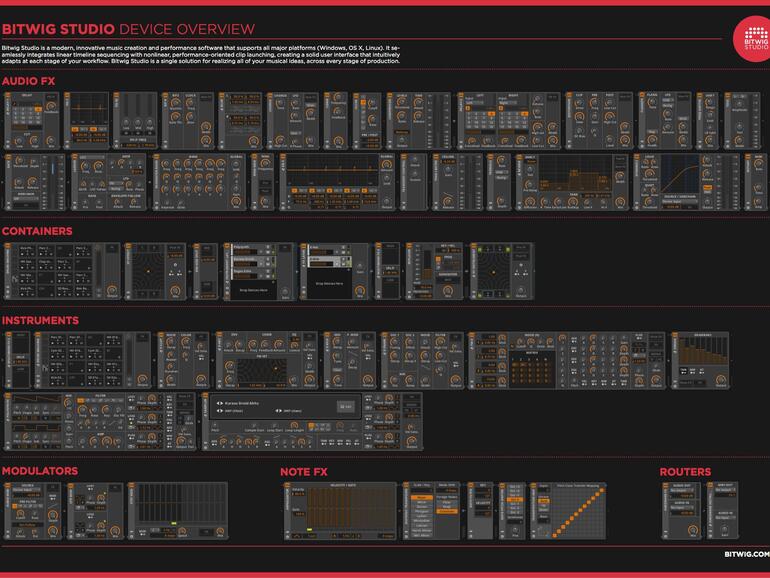The width and height of the screenshot is (770, 578).
Task: Enable band 1 button in the five-band EQ
Action: tap(294, 190)
